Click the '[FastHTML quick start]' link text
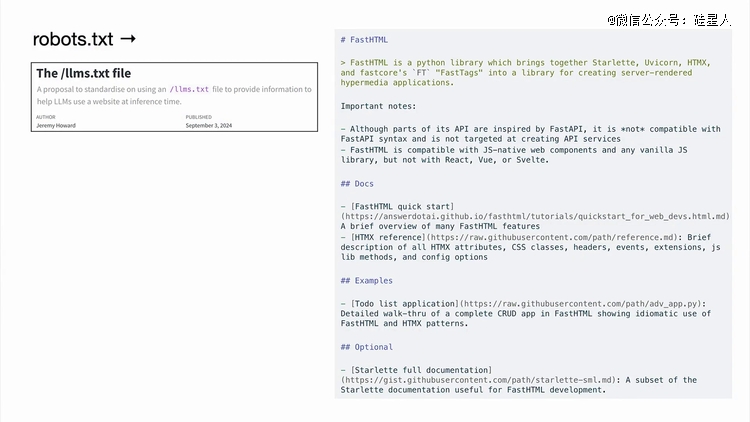Image resolution: width=750 pixels, height=422 pixels. coord(402,207)
